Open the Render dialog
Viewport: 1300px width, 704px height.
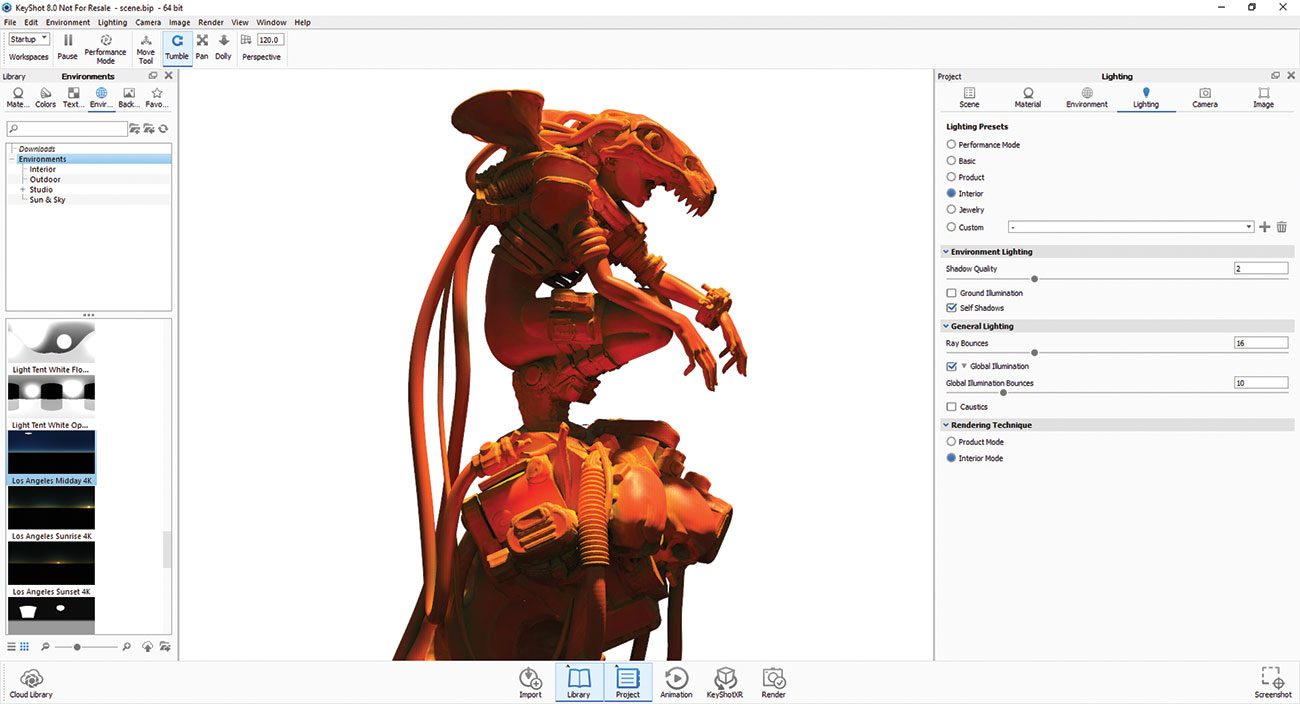773,682
